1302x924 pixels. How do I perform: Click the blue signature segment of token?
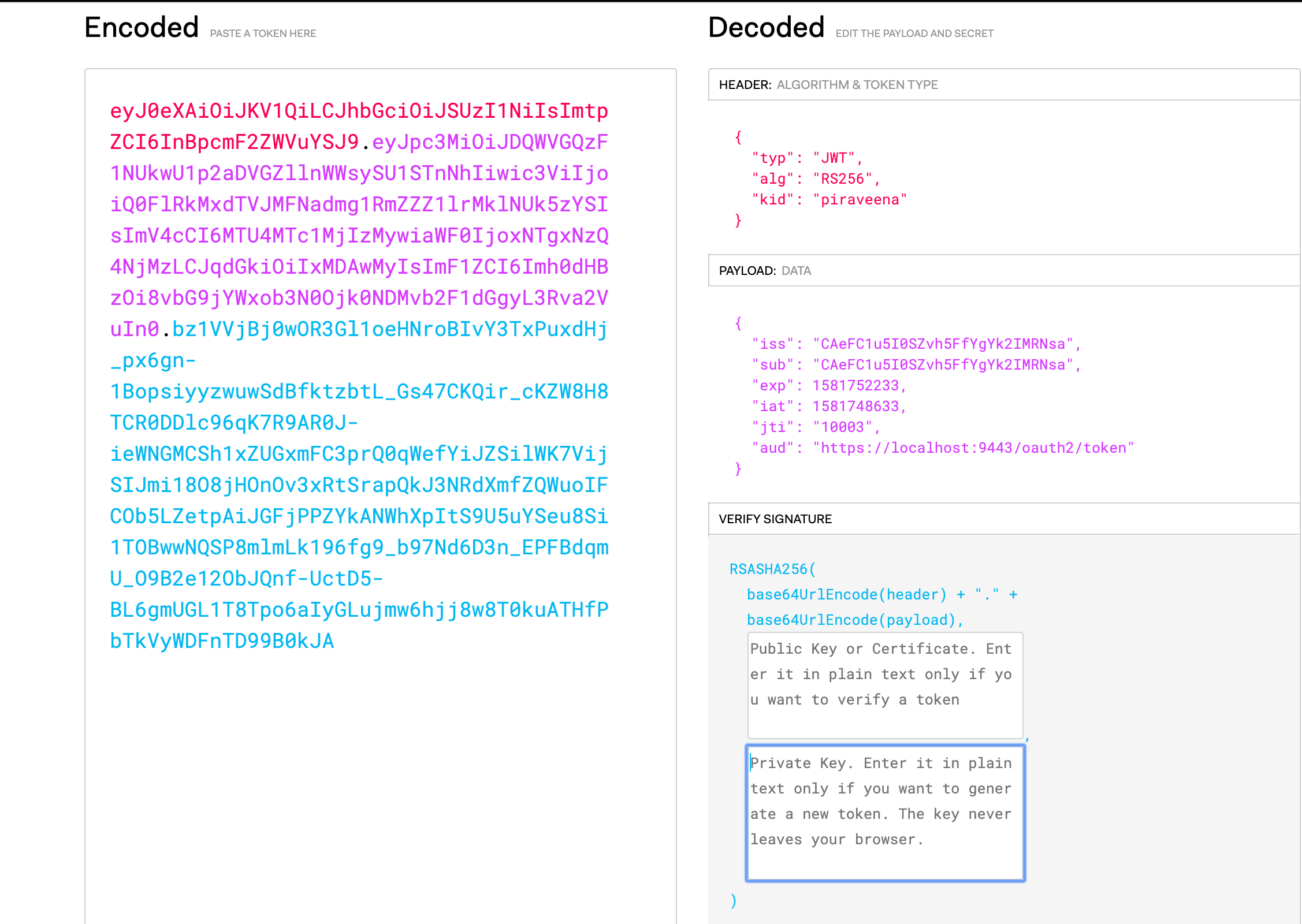pos(358,485)
